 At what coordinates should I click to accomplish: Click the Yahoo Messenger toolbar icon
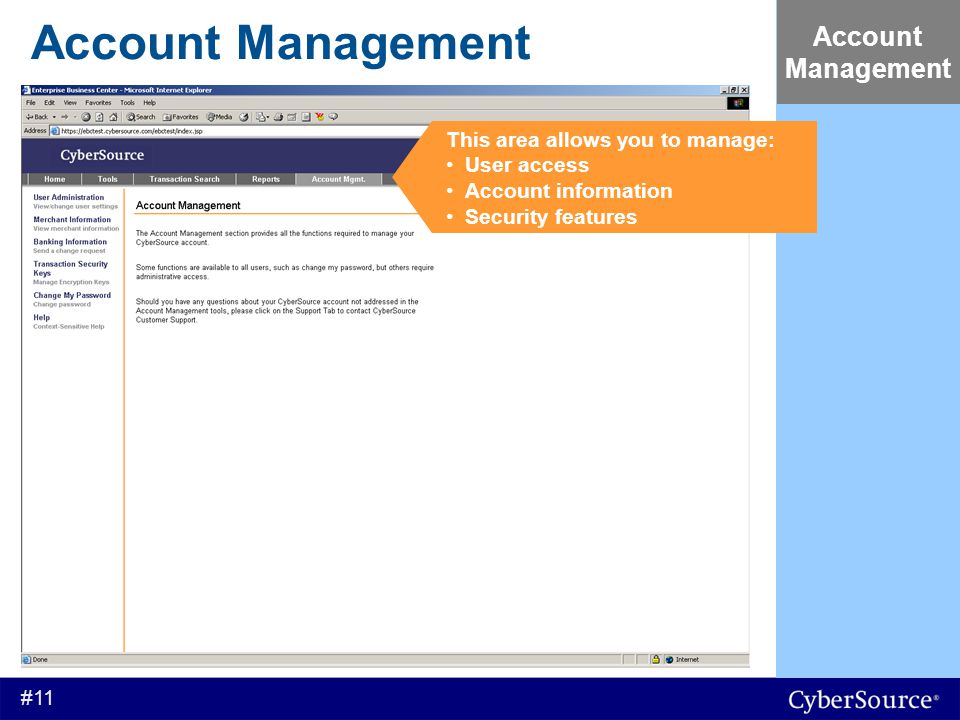coord(320,116)
